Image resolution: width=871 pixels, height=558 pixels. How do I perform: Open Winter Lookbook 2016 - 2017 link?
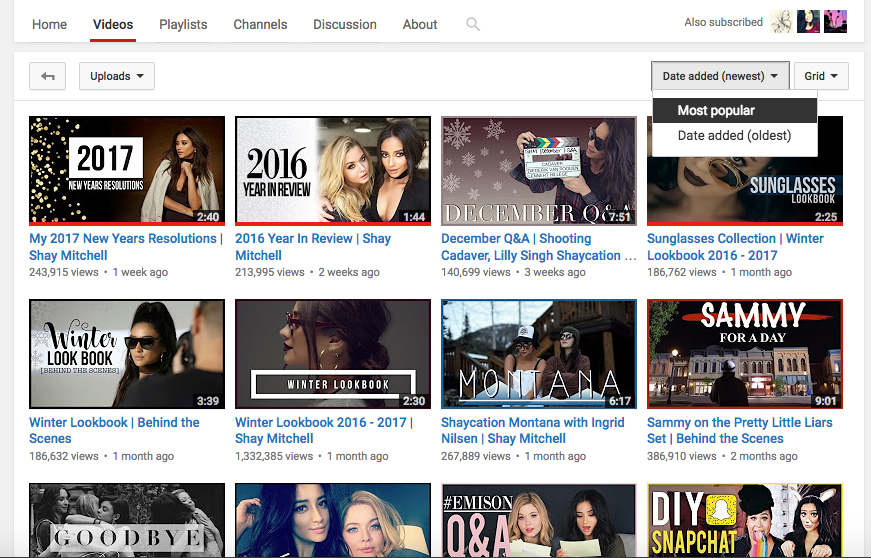tap(324, 430)
